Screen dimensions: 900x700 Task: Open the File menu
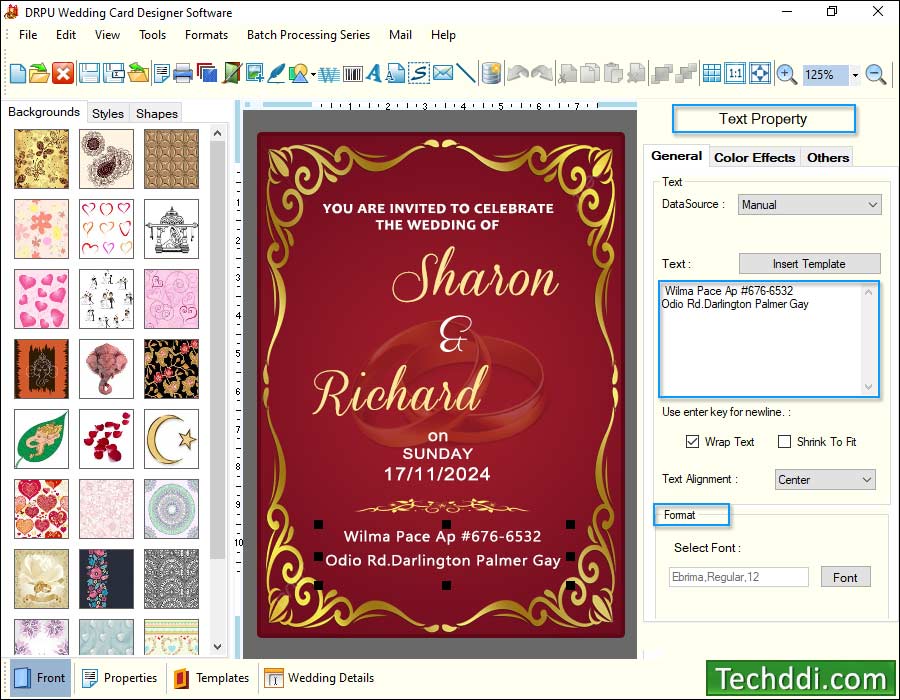click(x=28, y=35)
